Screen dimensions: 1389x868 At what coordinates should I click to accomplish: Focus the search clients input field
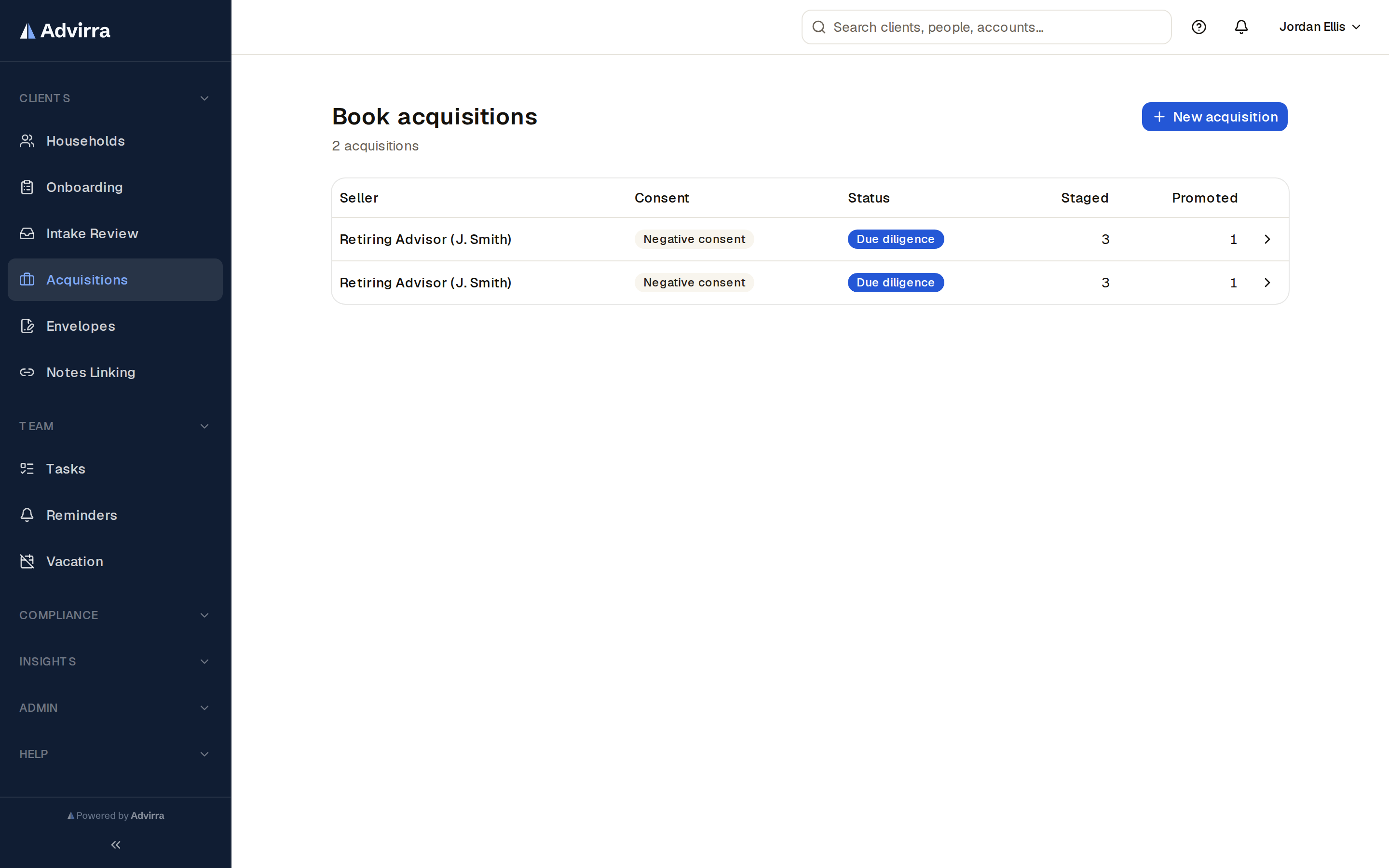986,27
